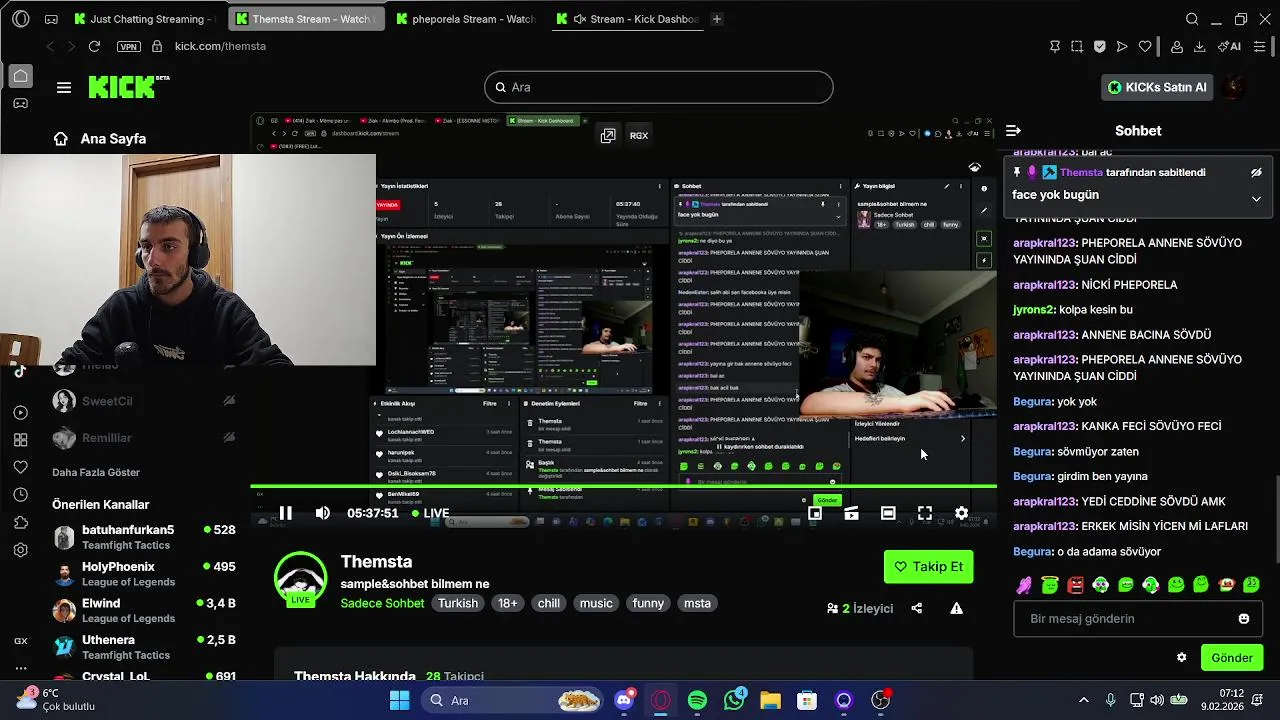Click KICKs Satın Al button
1280x720 pixels.
1158,87
